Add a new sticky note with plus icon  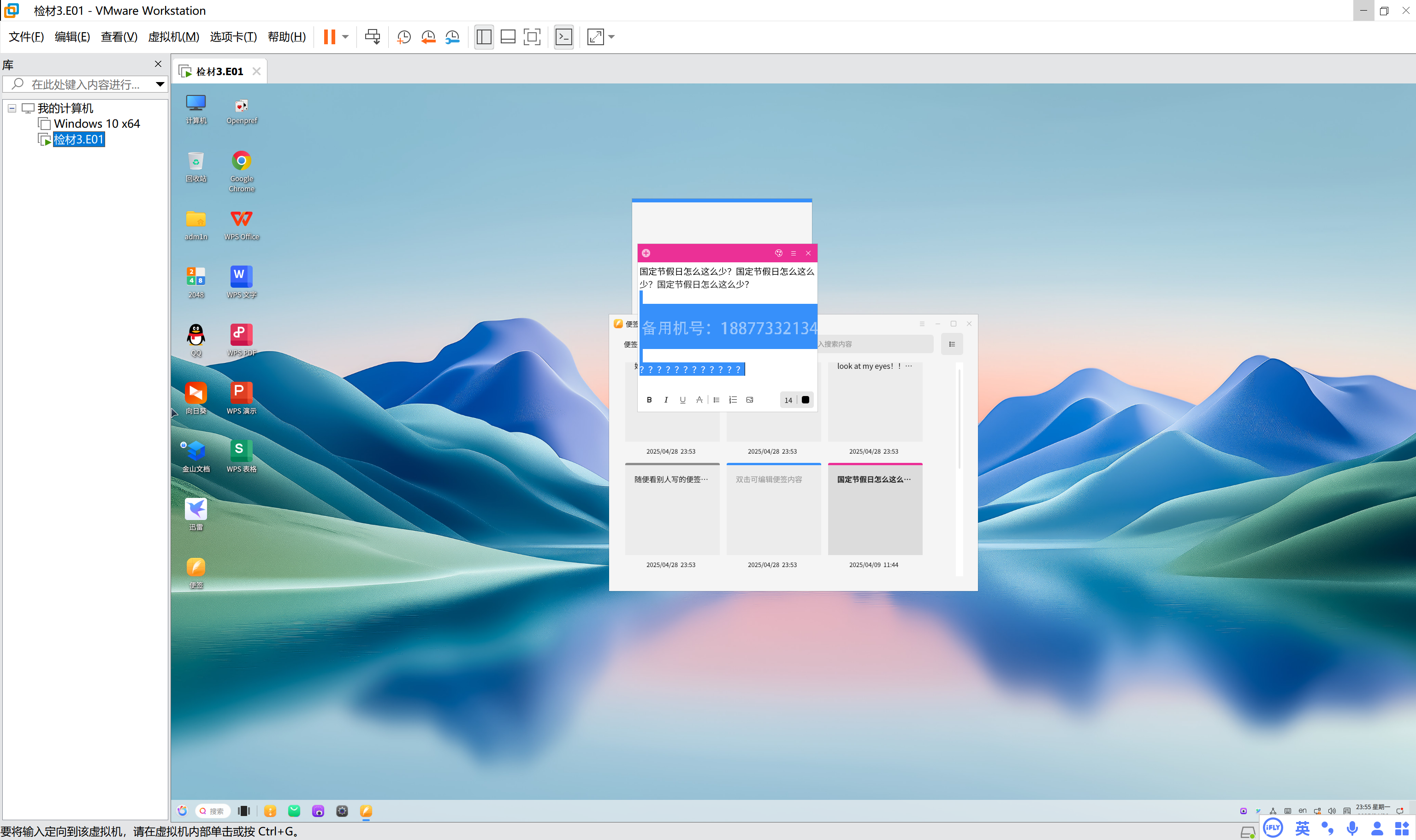pos(646,253)
